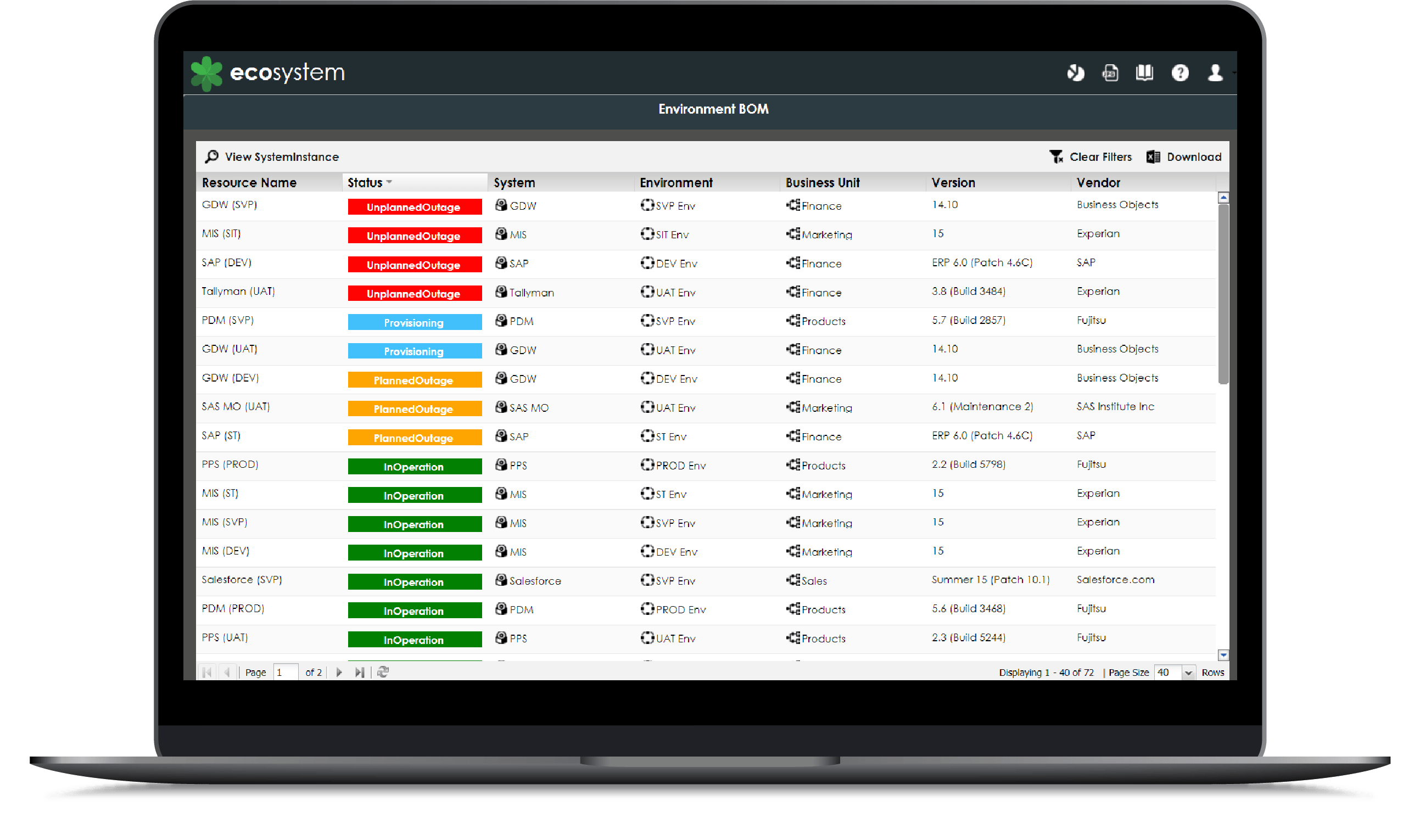This screenshot has width=1420, height=840.
Task: Click version 2.2 (Build 5798) cell
Action: click(969, 464)
